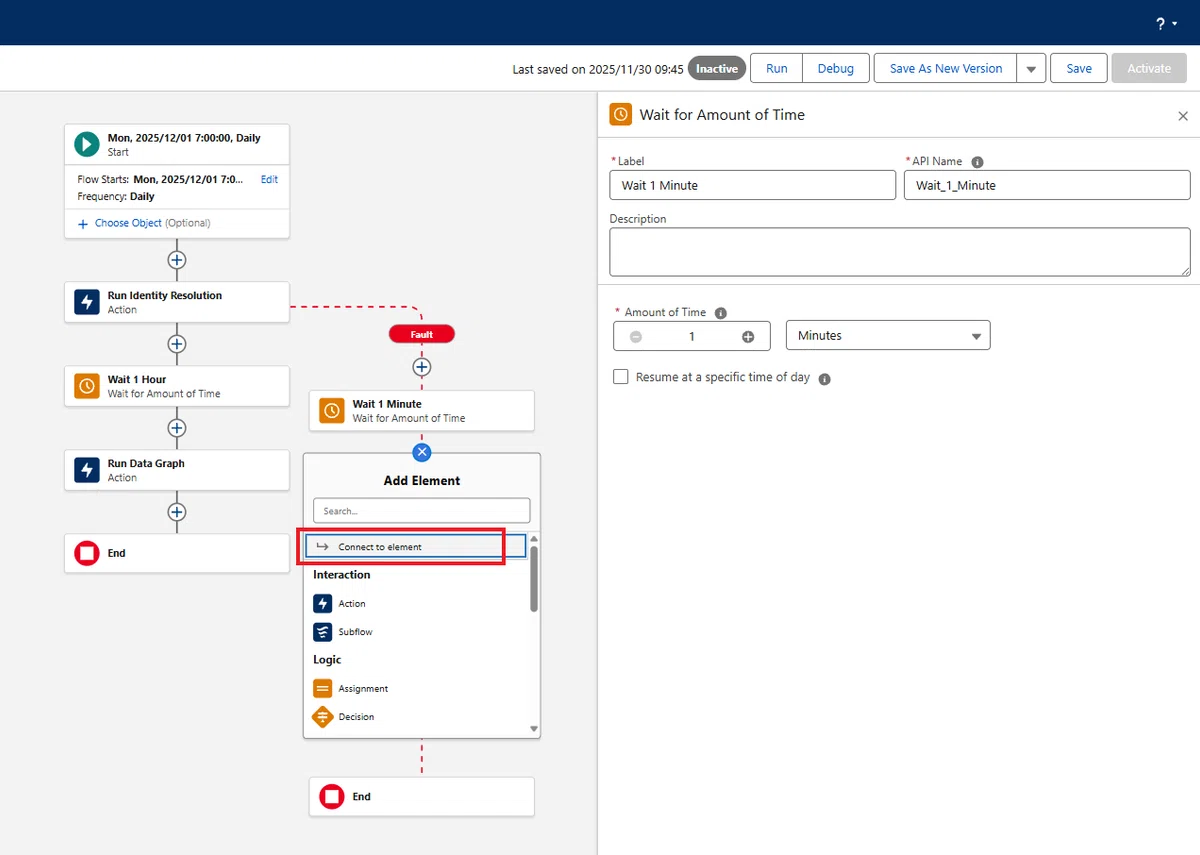Click the Debug button

point(836,69)
